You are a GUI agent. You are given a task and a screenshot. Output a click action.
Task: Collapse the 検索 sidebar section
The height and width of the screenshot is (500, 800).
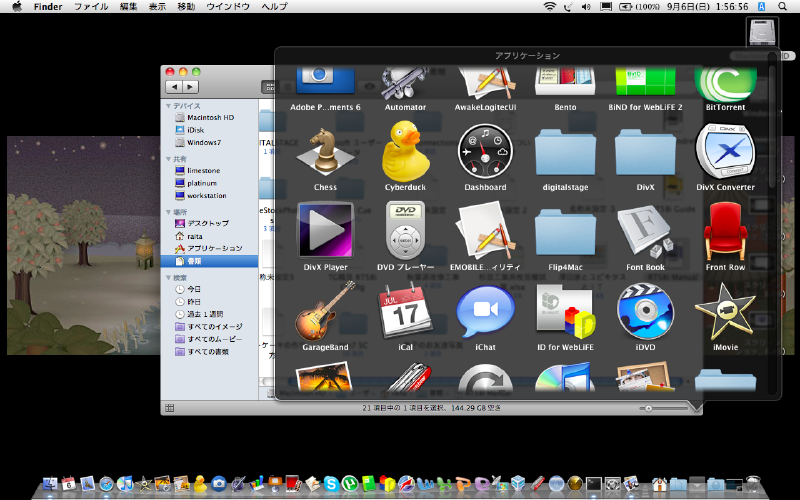(x=168, y=278)
